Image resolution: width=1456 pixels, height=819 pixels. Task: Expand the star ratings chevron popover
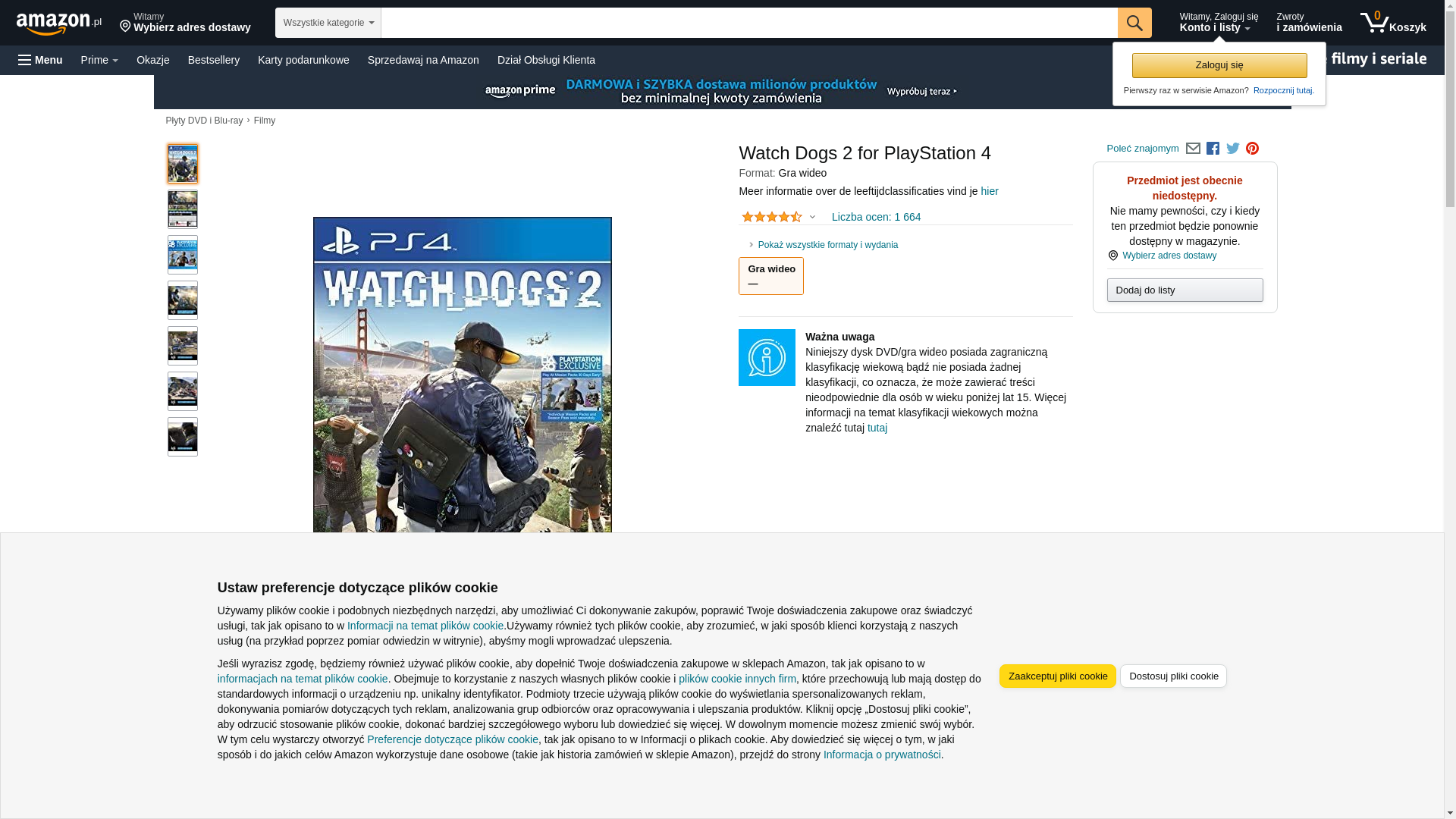(812, 217)
